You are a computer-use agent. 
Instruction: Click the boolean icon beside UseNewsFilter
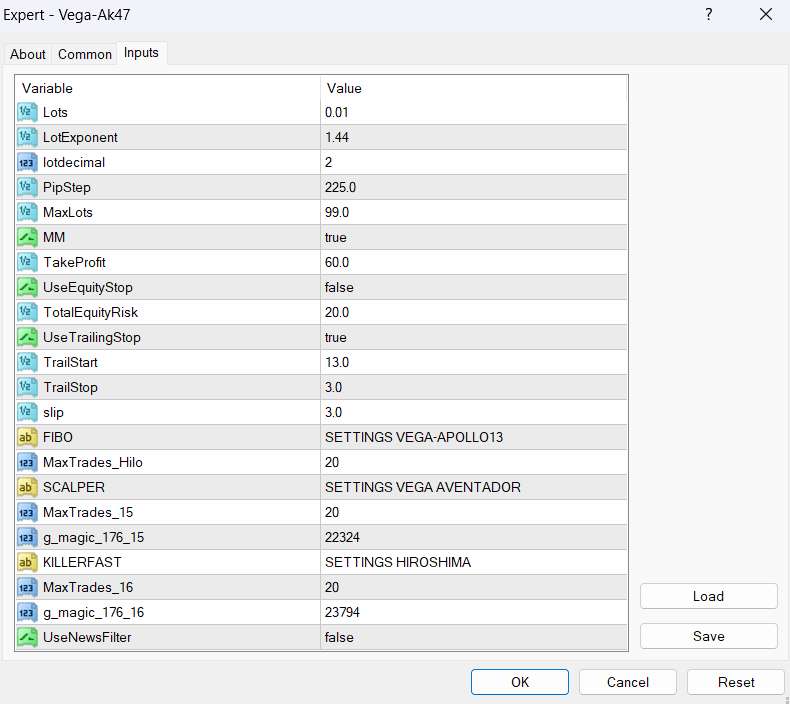coord(28,637)
